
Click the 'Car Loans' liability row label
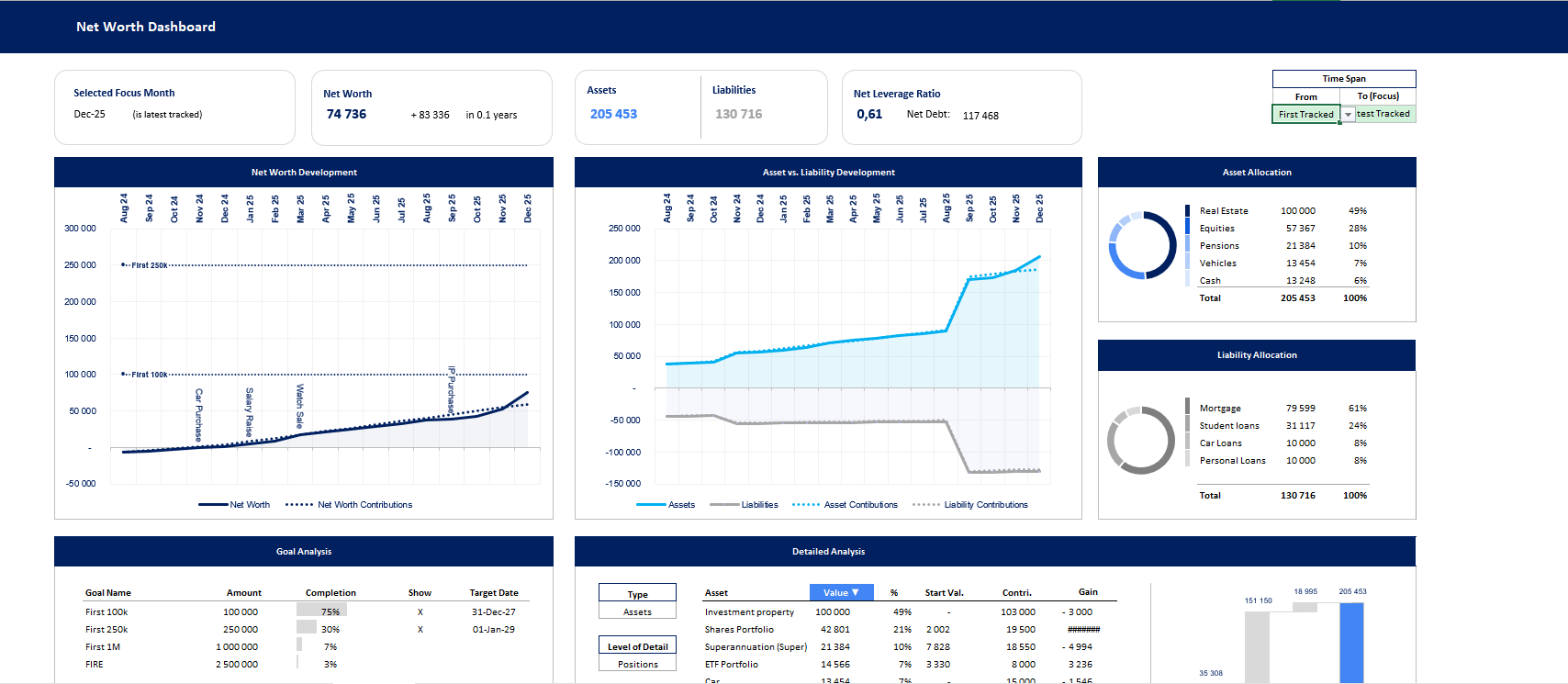1220,443
